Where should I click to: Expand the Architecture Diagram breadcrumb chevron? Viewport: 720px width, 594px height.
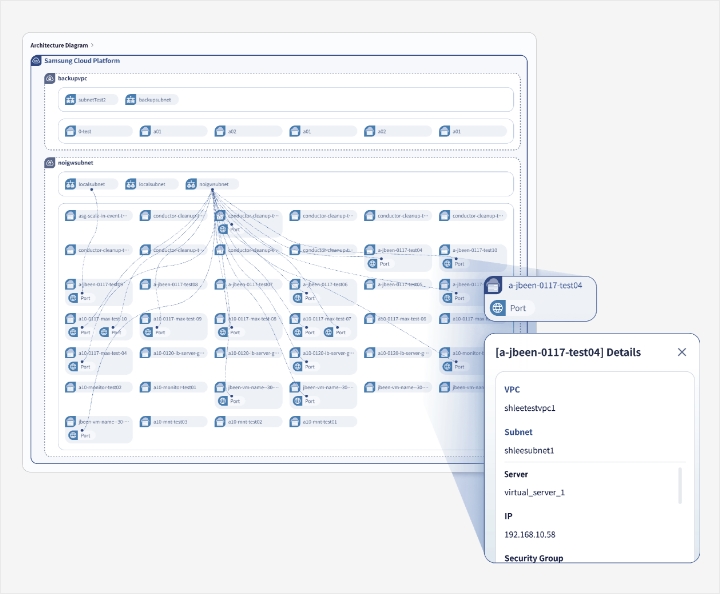point(93,45)
